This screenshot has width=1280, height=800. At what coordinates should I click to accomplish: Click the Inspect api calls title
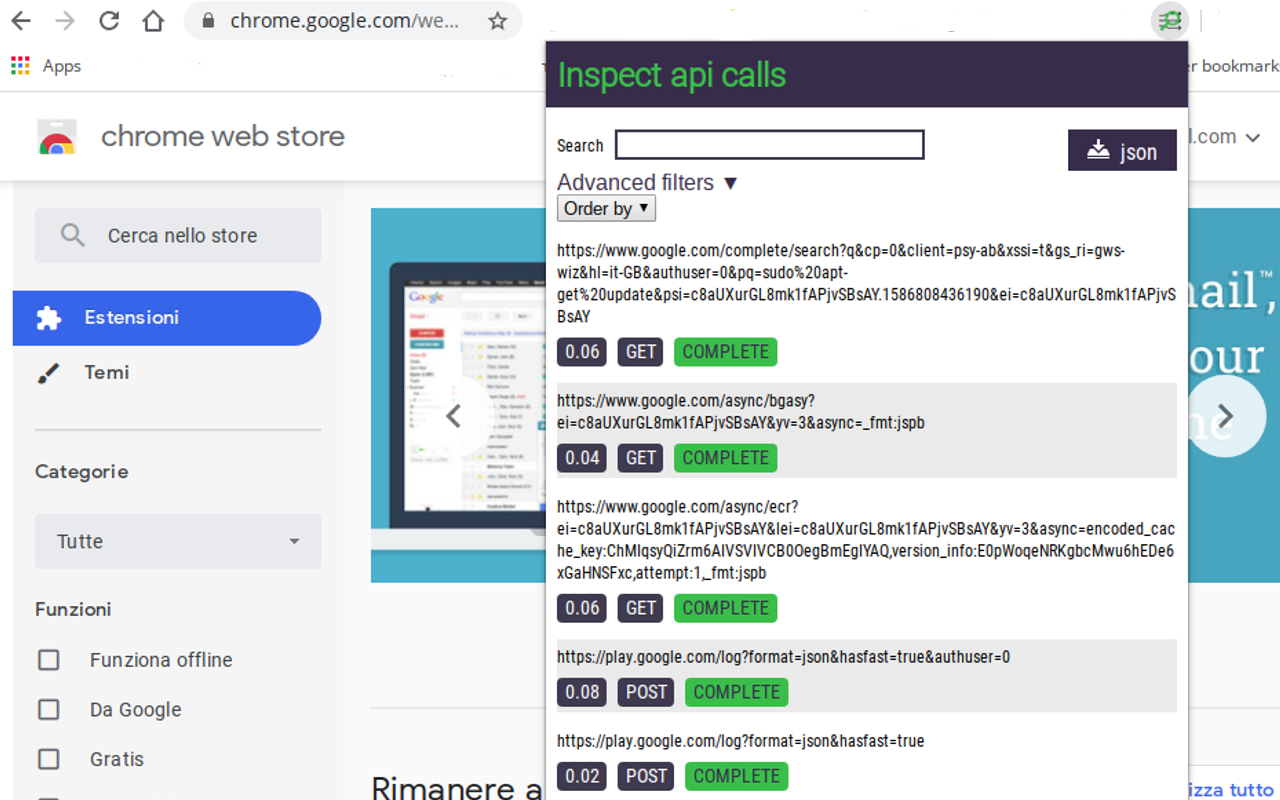coord(672,75)
